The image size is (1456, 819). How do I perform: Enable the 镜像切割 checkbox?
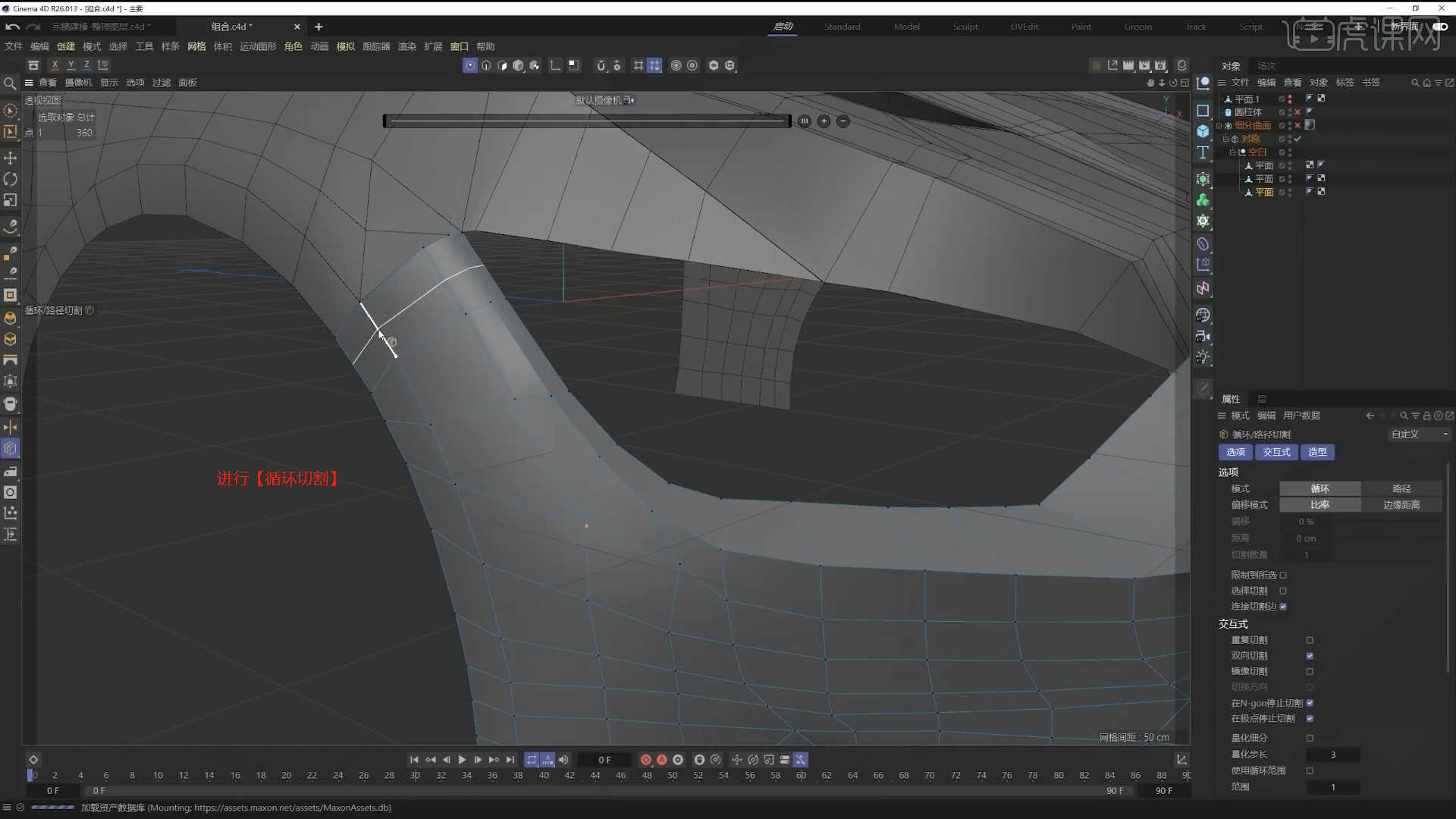click(1310, 672)
